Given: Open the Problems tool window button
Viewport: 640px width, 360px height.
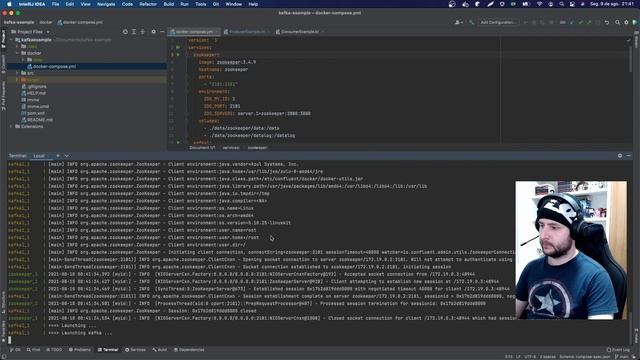Looking at the screenshot, I should [80, 350].
